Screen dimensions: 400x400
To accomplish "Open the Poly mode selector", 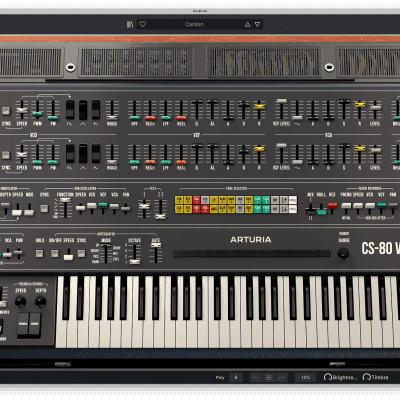I will pyautogui.click(x=220, y=377).
